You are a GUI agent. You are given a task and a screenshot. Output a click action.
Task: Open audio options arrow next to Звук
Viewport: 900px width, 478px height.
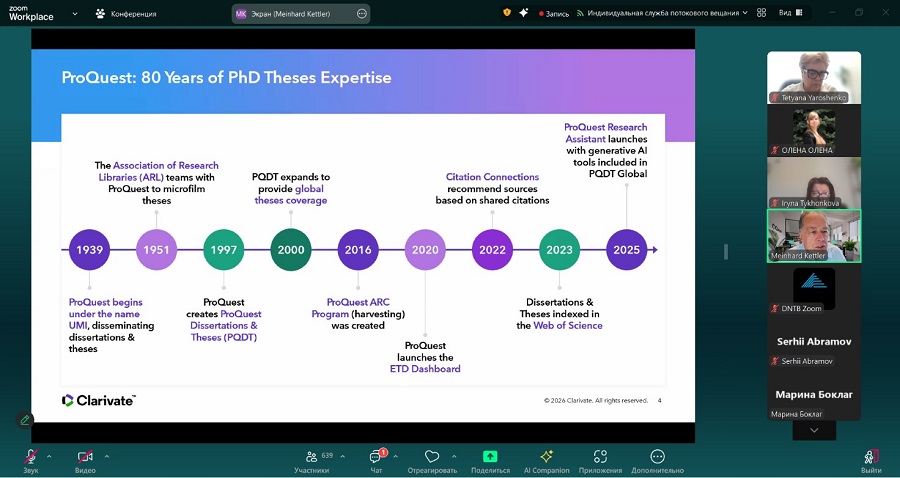pos(49,457)
